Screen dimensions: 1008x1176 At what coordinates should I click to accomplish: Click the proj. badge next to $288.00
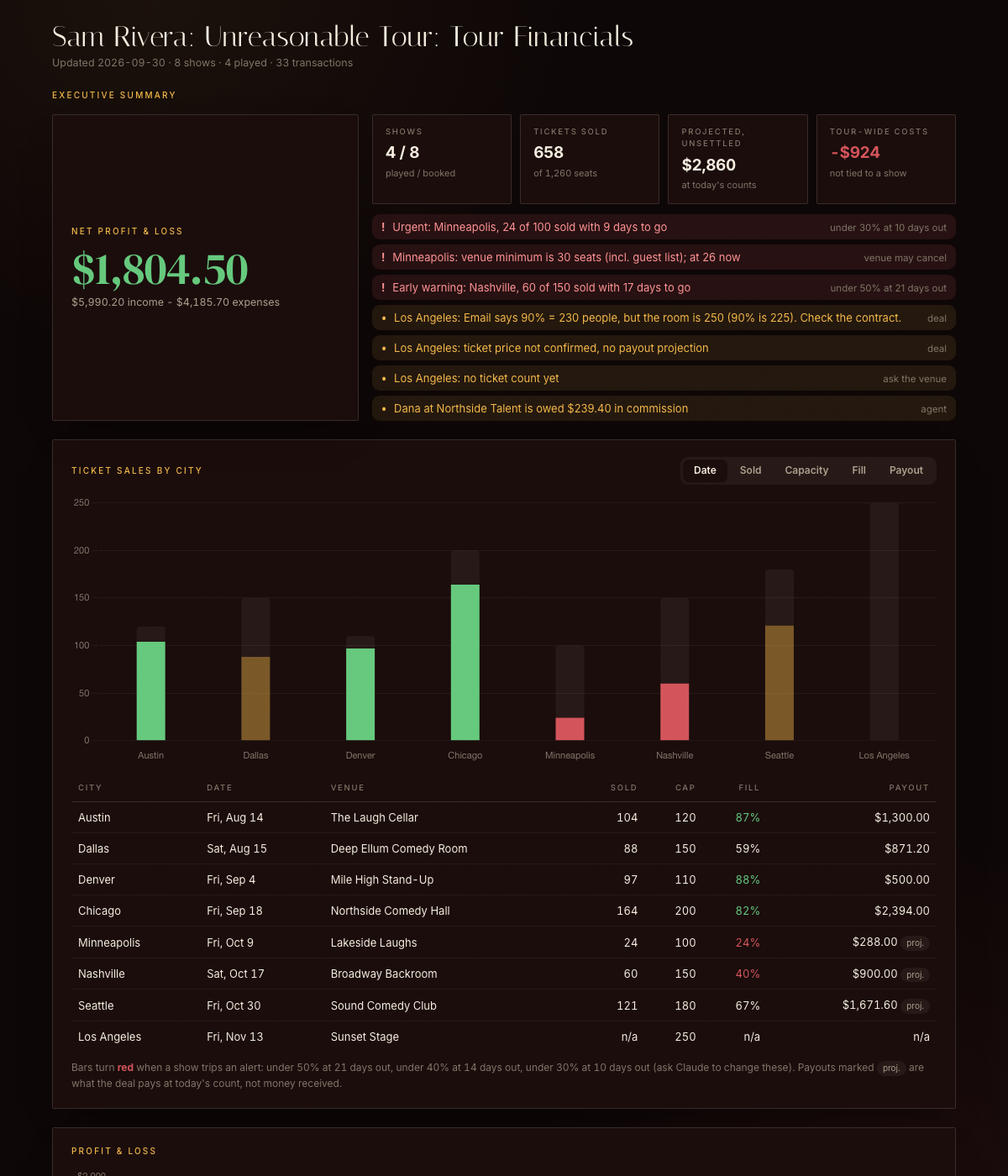click(916, 942)
